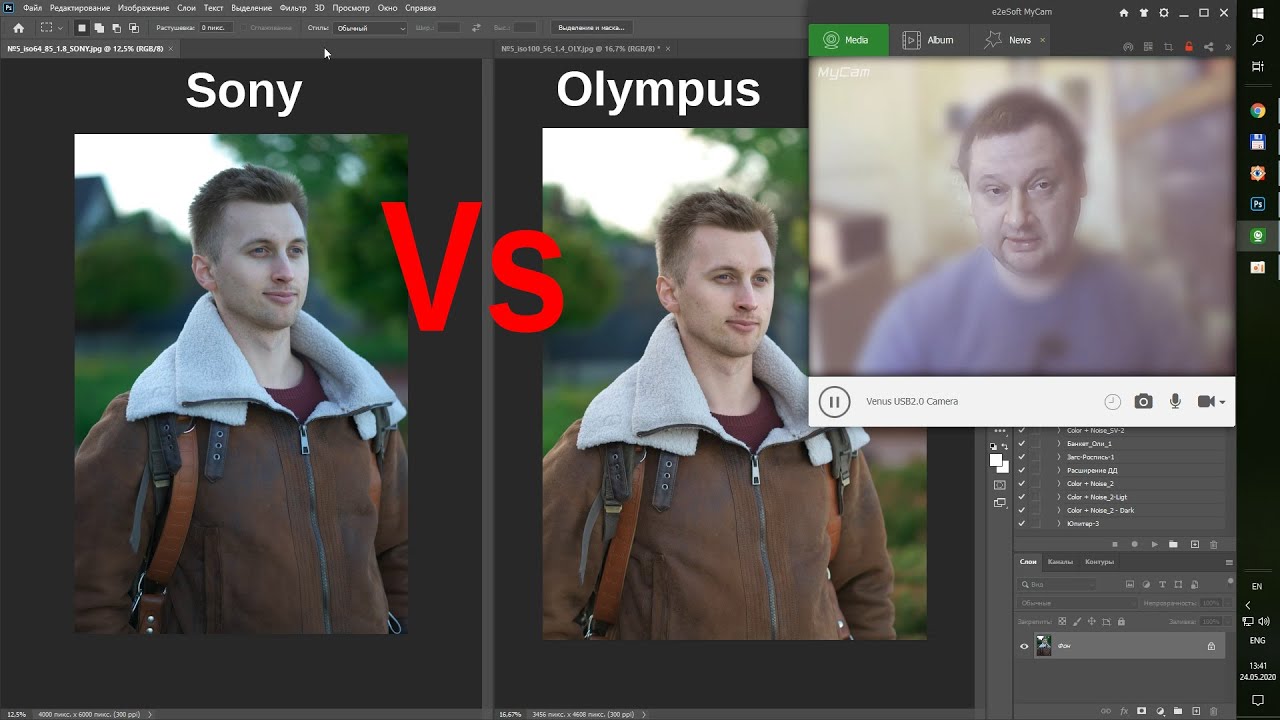Click the MyCam microphone icon

click(x=1175, y=401)
